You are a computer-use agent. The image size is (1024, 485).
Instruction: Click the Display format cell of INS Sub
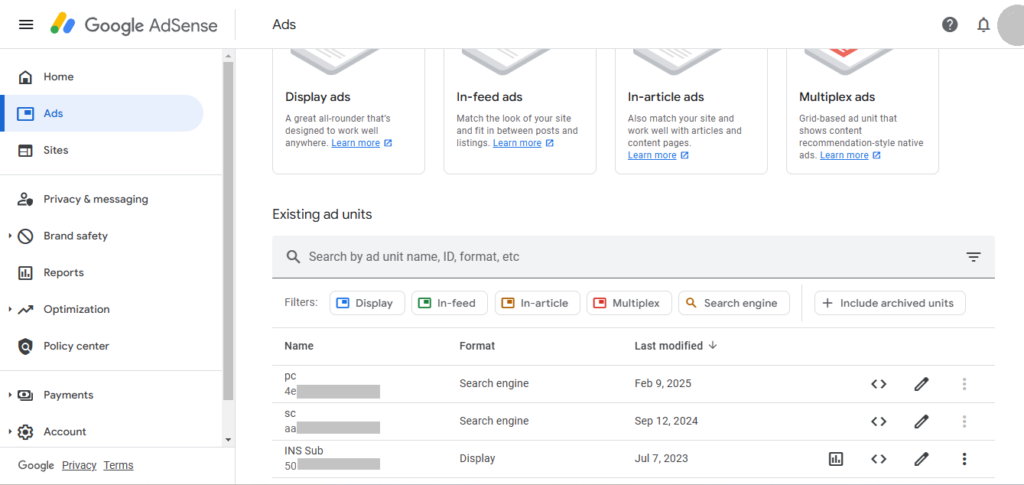(x=477, y=459)
